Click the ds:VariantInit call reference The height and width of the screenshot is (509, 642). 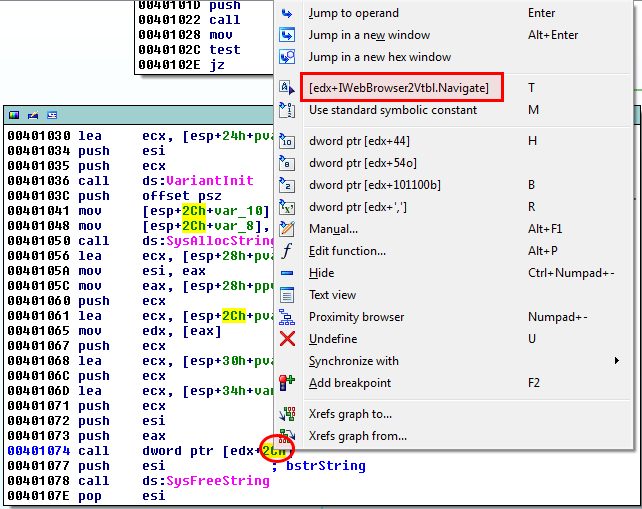coord(214,181)
